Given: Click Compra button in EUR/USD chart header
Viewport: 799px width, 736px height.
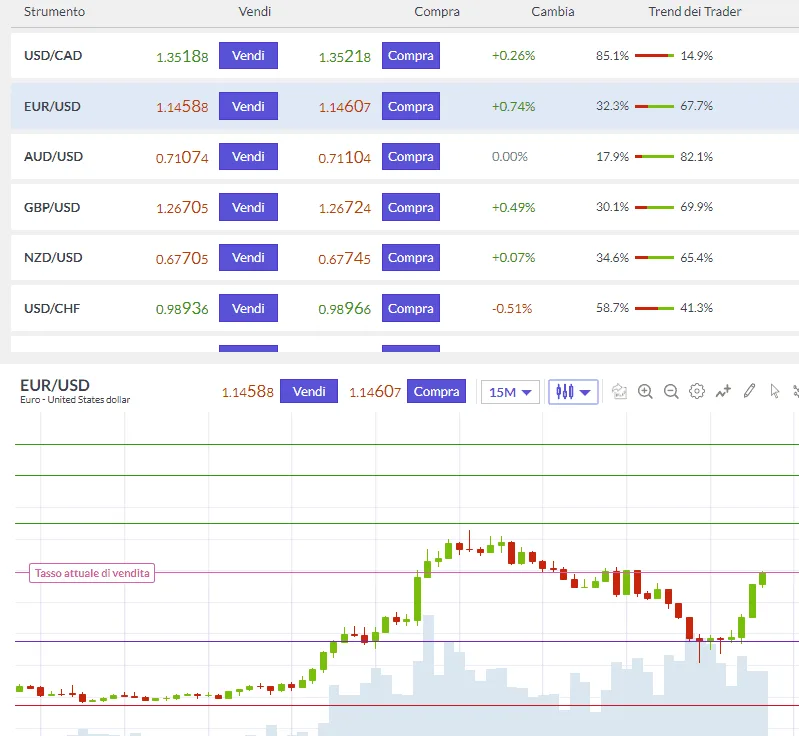Looking at the screenshot, I should [436, 391].
